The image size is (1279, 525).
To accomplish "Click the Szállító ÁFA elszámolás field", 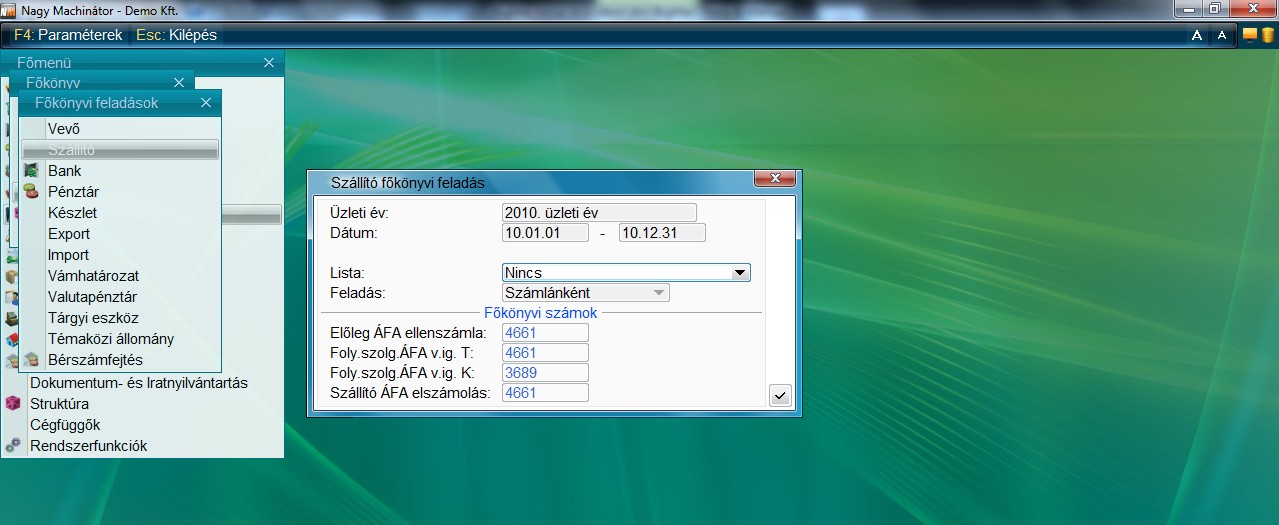I will tap(545, 393).
